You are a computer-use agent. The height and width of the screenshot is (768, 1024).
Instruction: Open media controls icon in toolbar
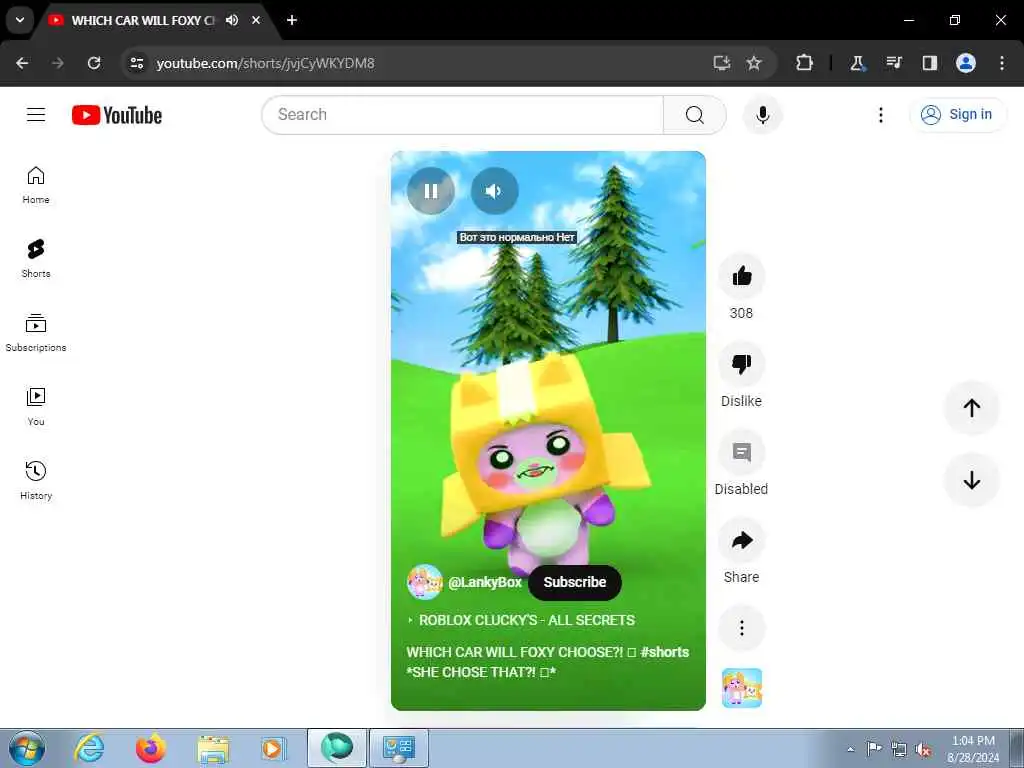pyautogui.click(x=894, y=63)
